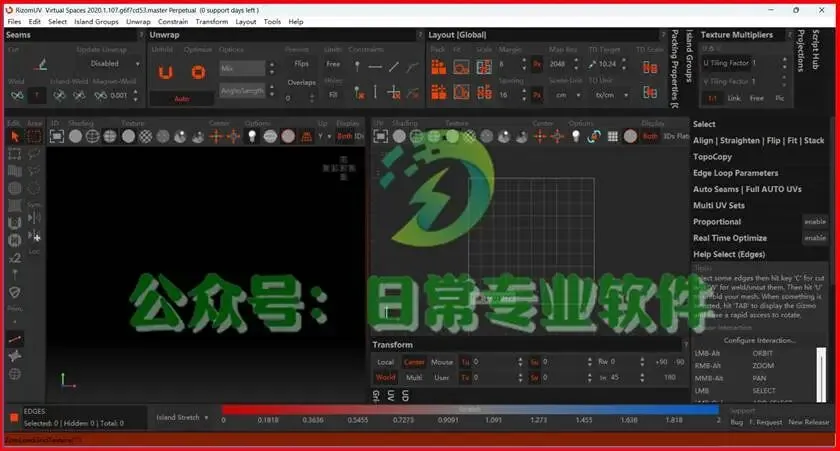Expand the Auto Seams | Full AUTO UVs section
Viewport: 840px width, 451px height.
click(x=747, y=189)
